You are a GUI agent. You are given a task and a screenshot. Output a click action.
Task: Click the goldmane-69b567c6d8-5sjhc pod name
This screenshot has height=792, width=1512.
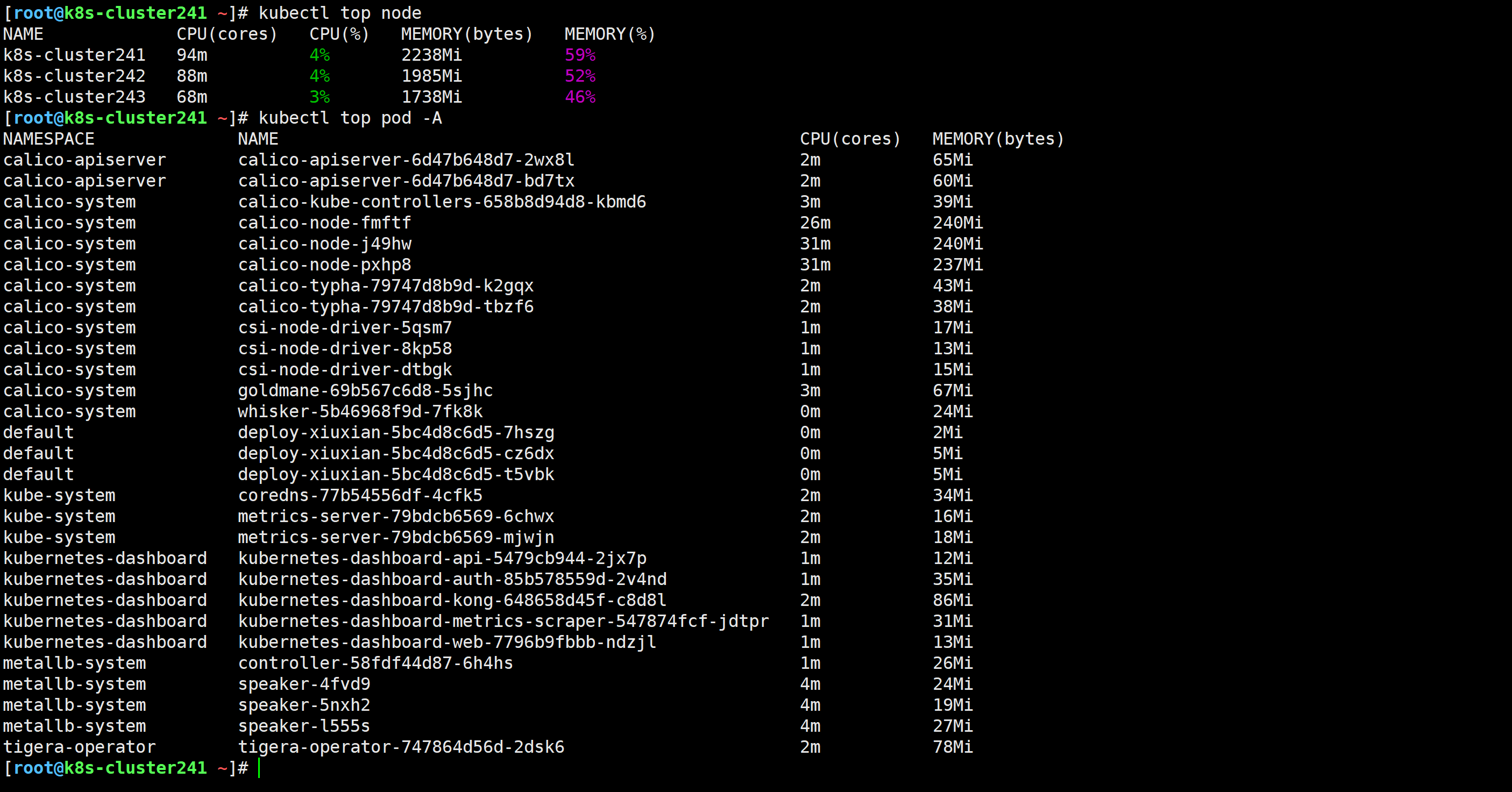[x=365, y=391]
